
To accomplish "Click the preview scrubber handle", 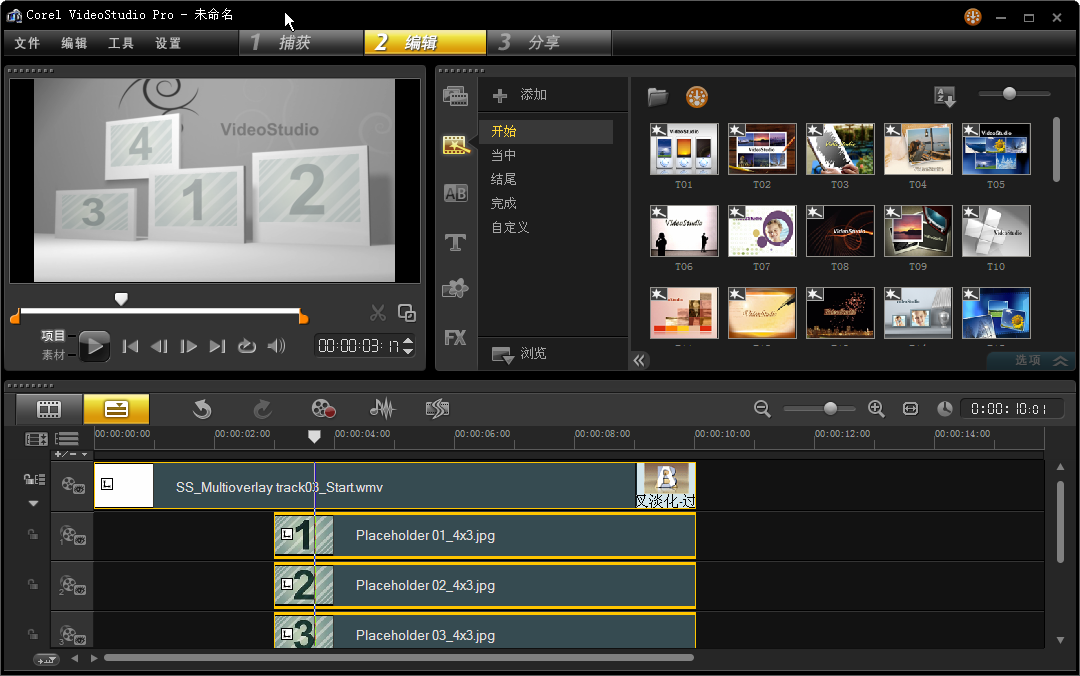I will point(121,299).
